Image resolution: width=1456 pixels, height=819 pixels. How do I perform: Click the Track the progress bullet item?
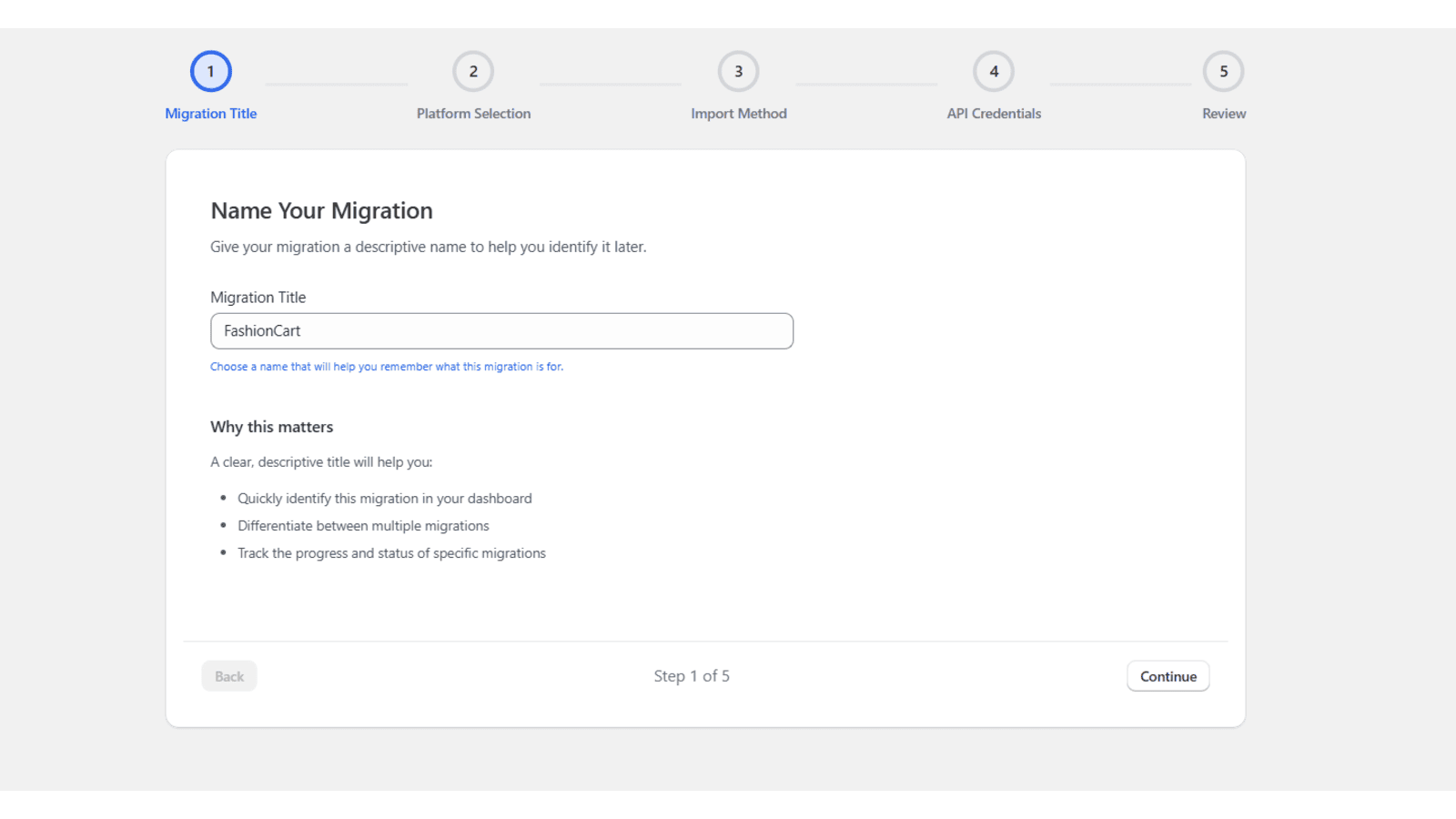391,553
